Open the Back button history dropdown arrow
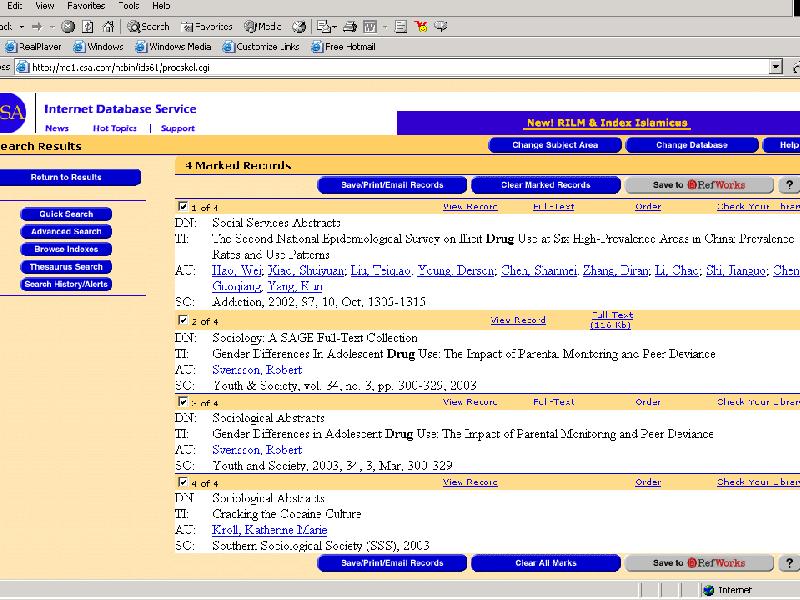Image resolution: width=800 pixels, height=600 pixels. (22, 27)
